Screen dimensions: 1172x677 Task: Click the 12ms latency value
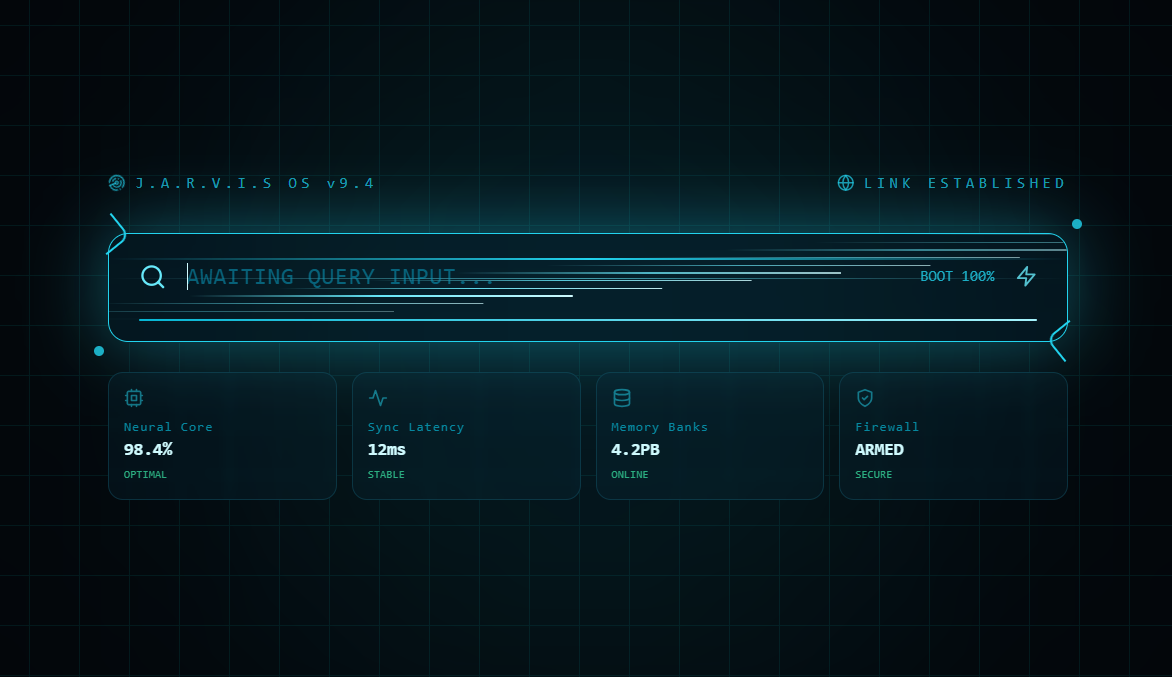386,449
